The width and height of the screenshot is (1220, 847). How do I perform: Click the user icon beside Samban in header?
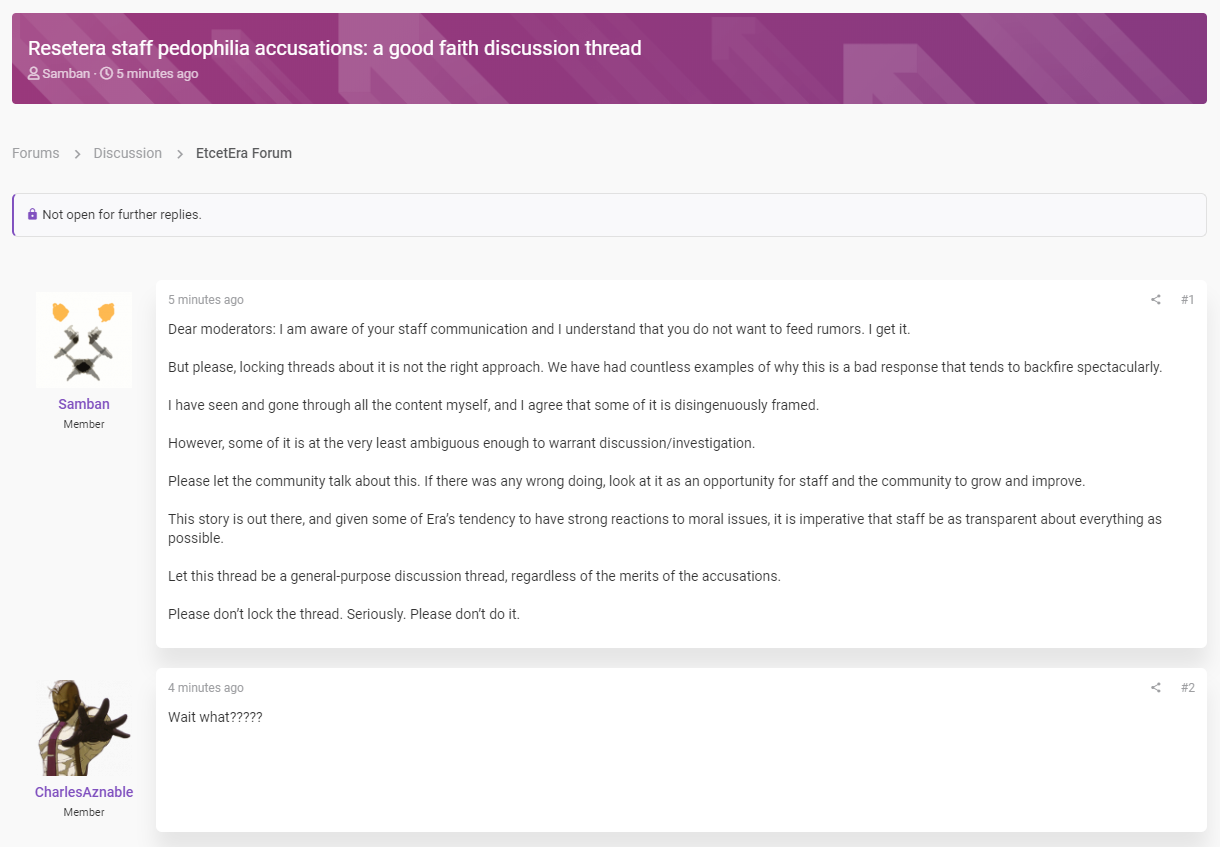tap(34, 74)
